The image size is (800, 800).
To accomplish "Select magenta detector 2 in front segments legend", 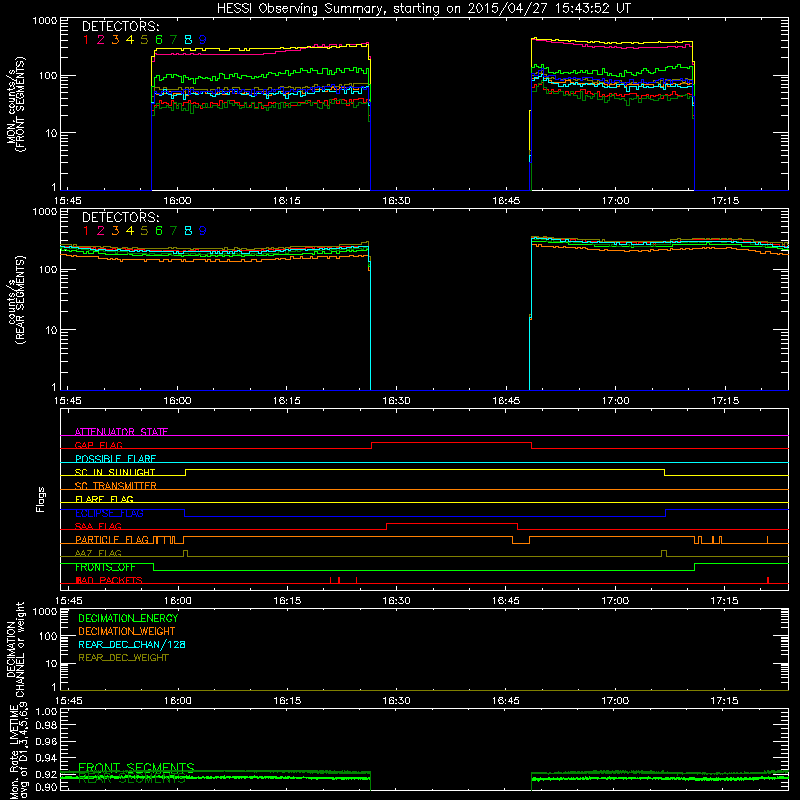I will (101, 40).
